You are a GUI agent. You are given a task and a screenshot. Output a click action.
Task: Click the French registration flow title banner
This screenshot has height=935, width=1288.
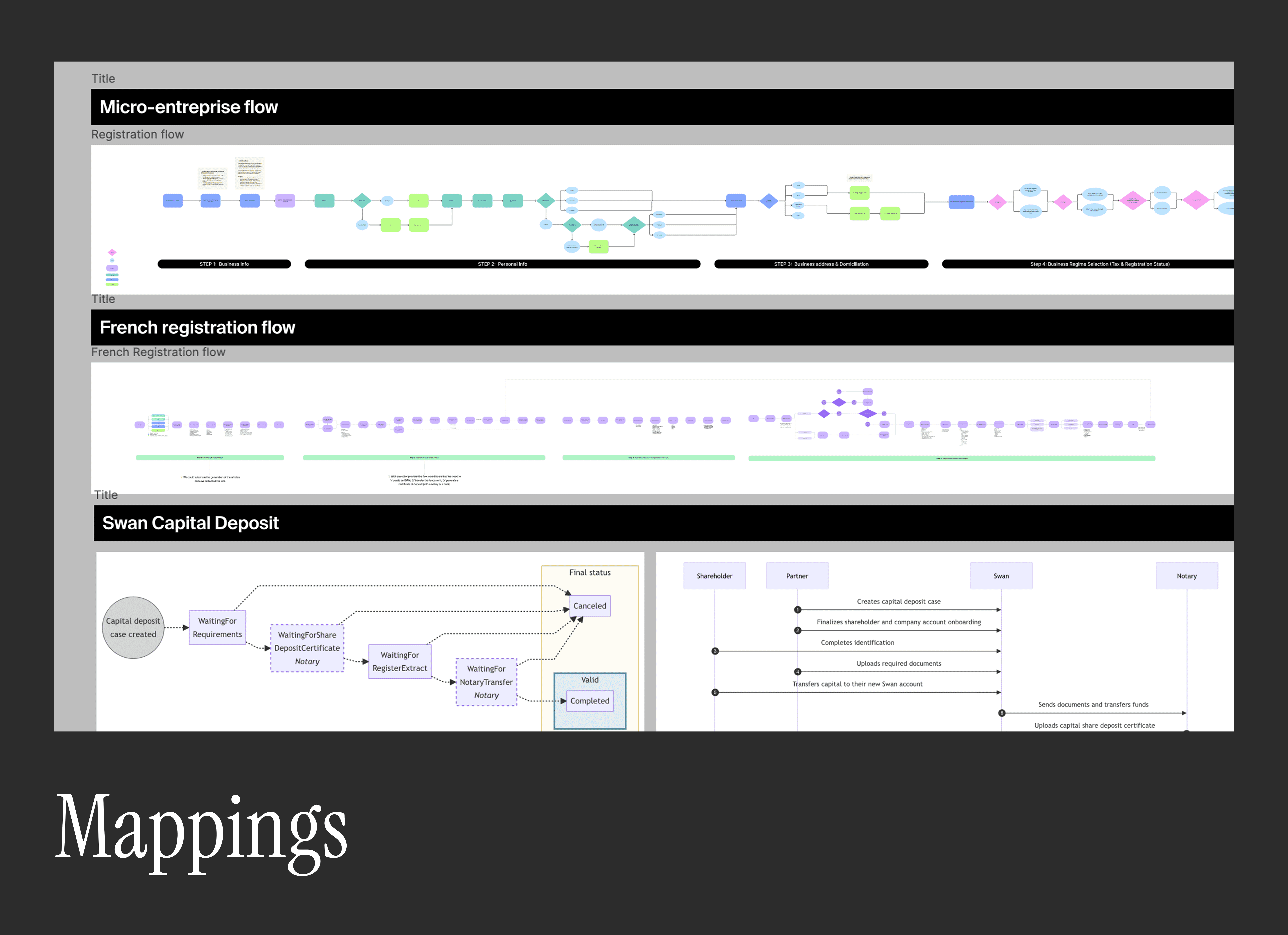click(x=662, y=327)
